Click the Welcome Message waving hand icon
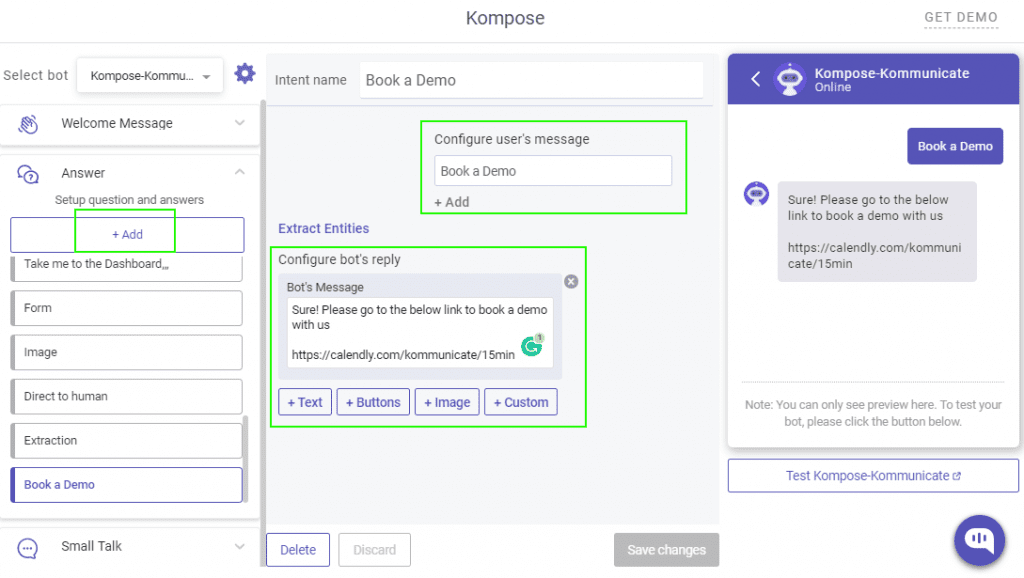1024x578 pixels. pos(28,123)
